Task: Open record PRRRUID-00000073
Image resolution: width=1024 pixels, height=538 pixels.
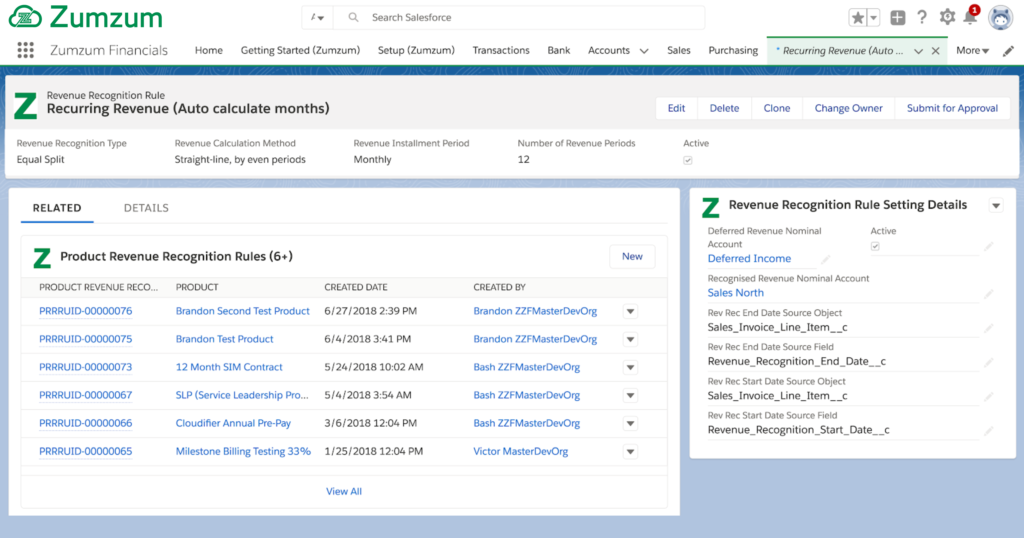Action: pos(86,367)
